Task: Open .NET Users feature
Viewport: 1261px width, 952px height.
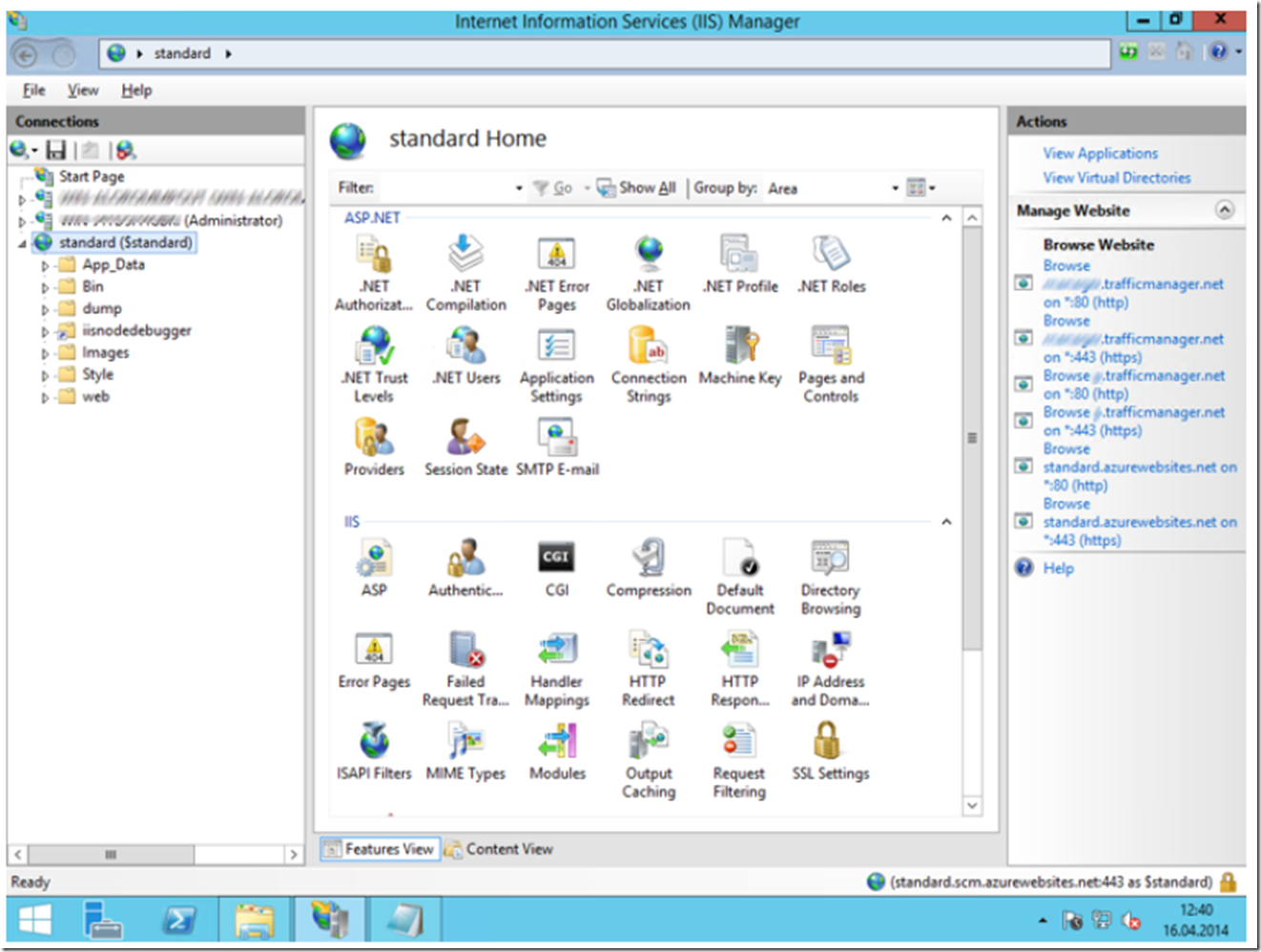Action: pos(465,357)
